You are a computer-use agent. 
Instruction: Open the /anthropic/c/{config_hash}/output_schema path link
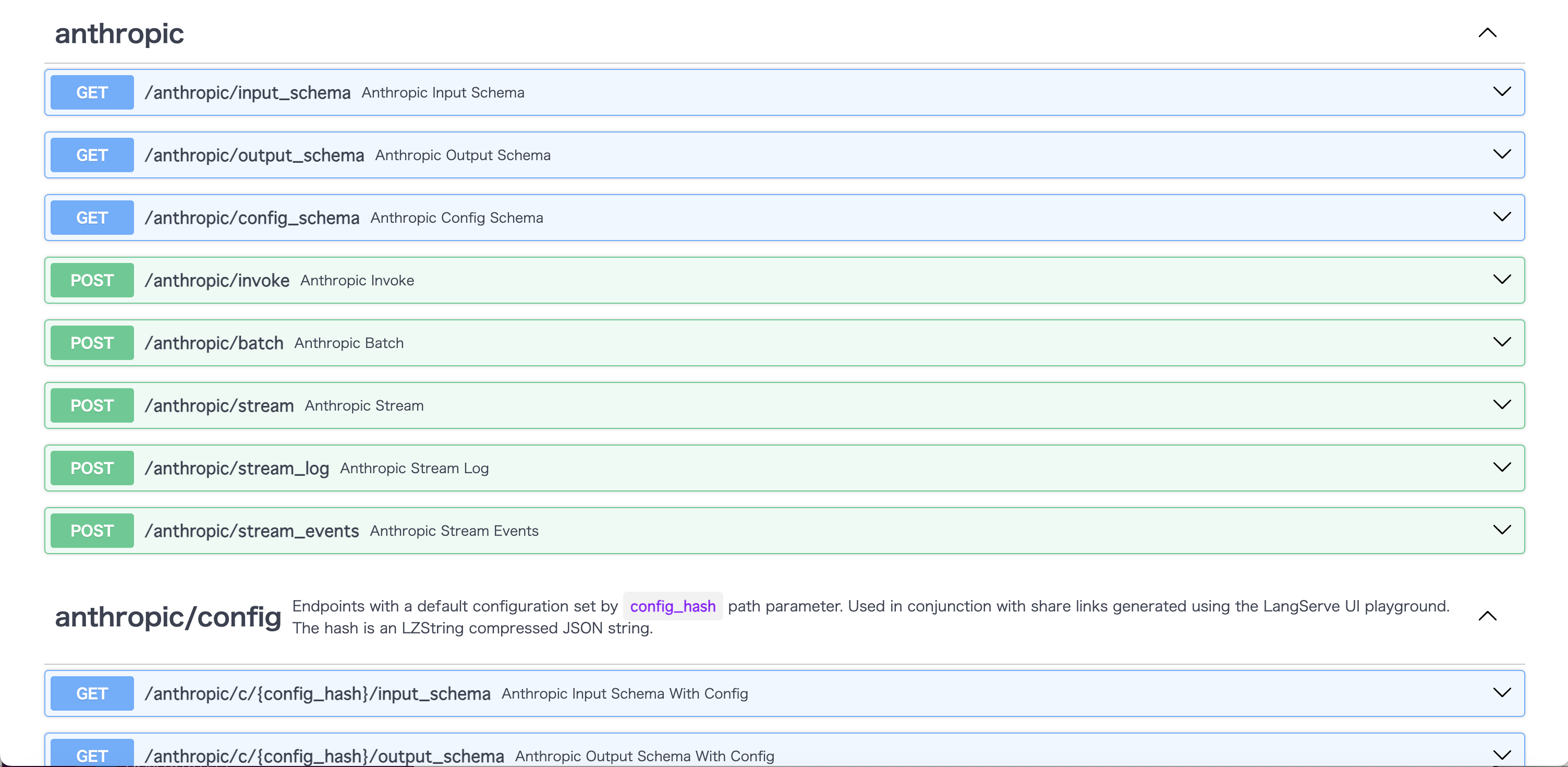tap(324, 756)
